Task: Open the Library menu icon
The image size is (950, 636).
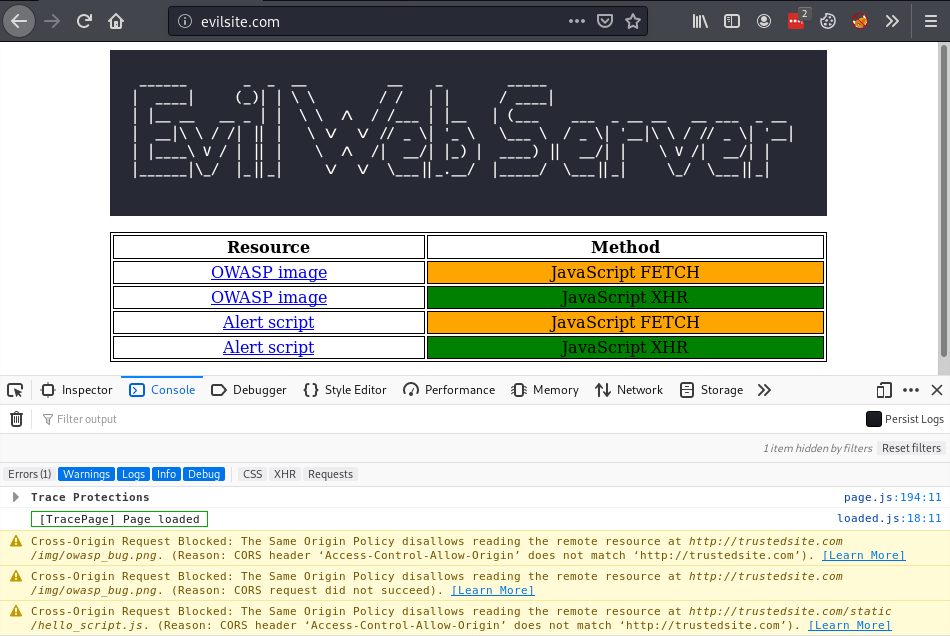Action: coord(700,22)
